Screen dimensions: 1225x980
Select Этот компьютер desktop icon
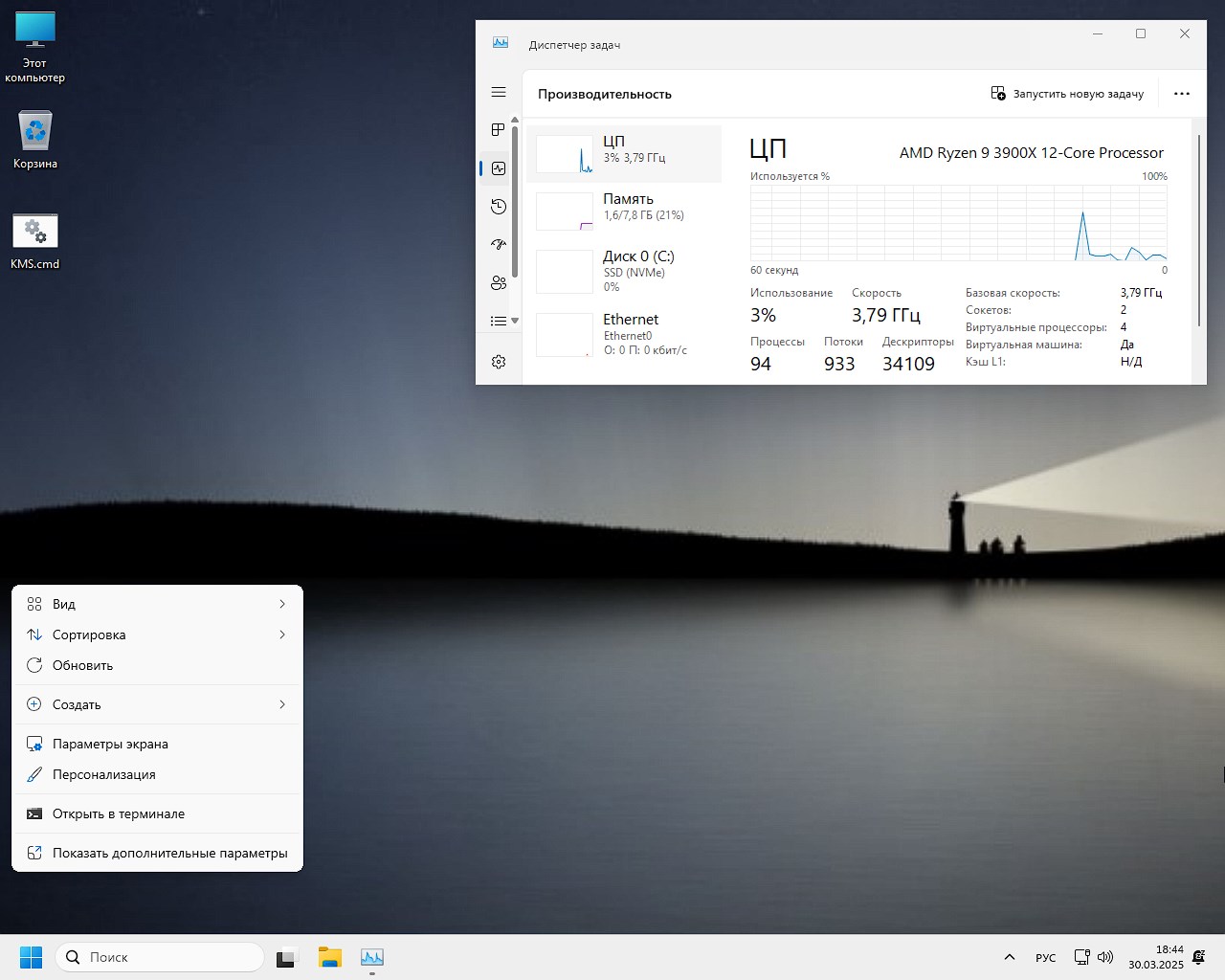click(35, 48)
